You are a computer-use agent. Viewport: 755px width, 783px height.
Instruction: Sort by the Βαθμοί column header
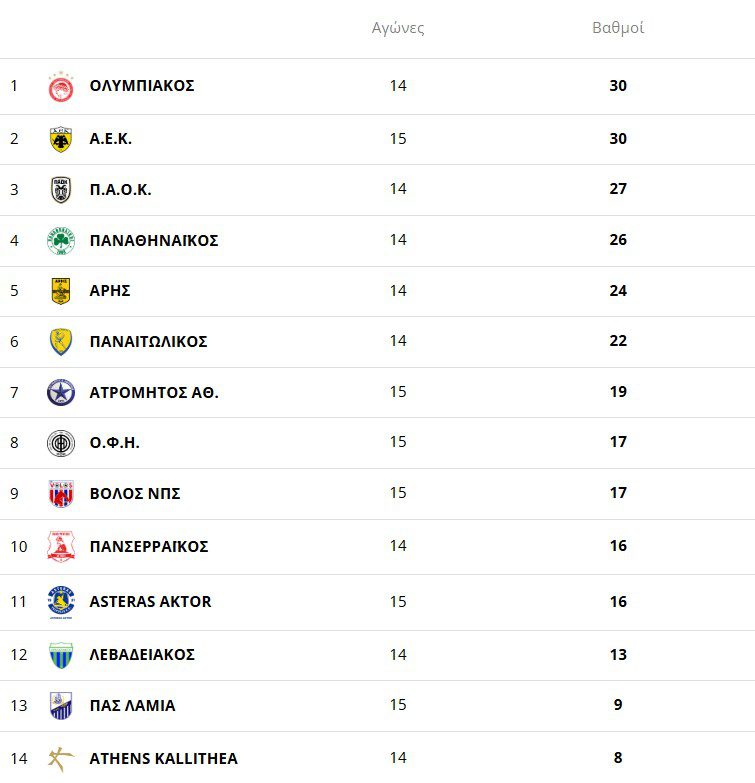pos(618,28)
